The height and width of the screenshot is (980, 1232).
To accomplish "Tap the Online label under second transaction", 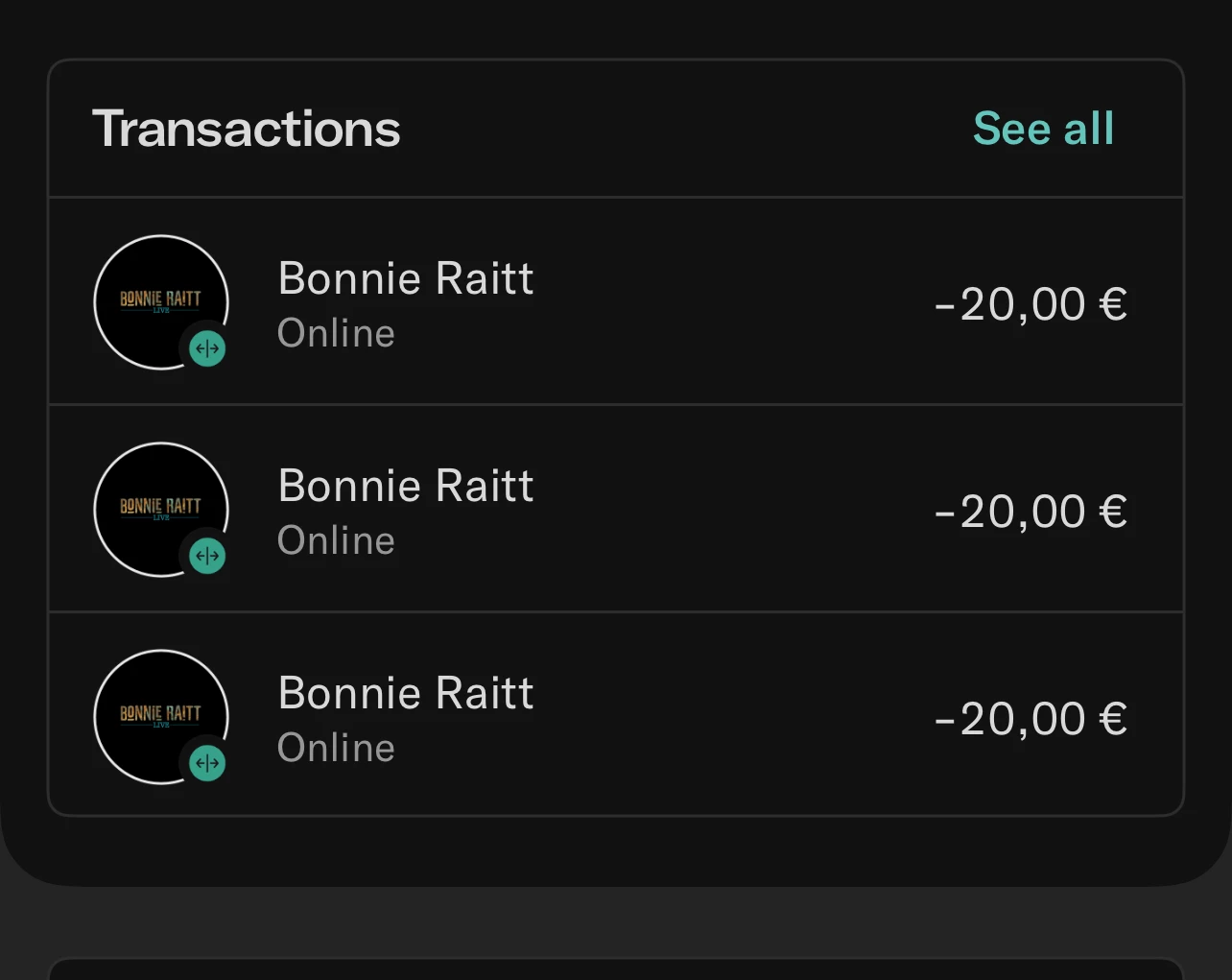I will (336, 540).
